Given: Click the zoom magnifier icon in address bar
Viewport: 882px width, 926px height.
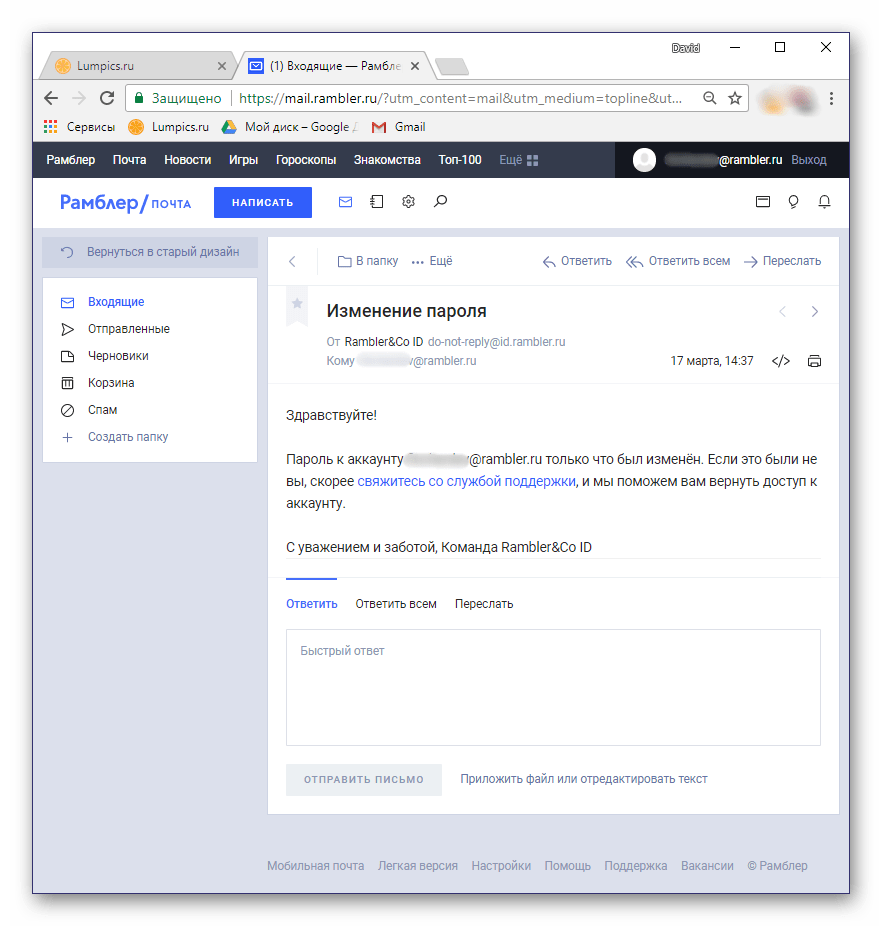Looking at the screenshot, I should pos(709,98).
